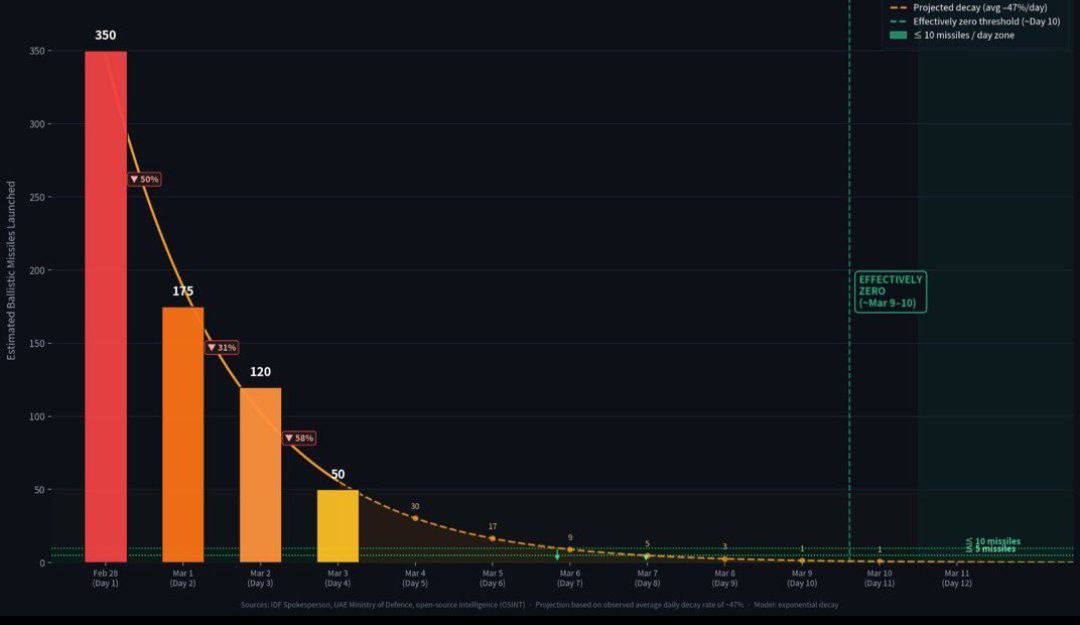Click the 50% decrease badge

(144, 179)
